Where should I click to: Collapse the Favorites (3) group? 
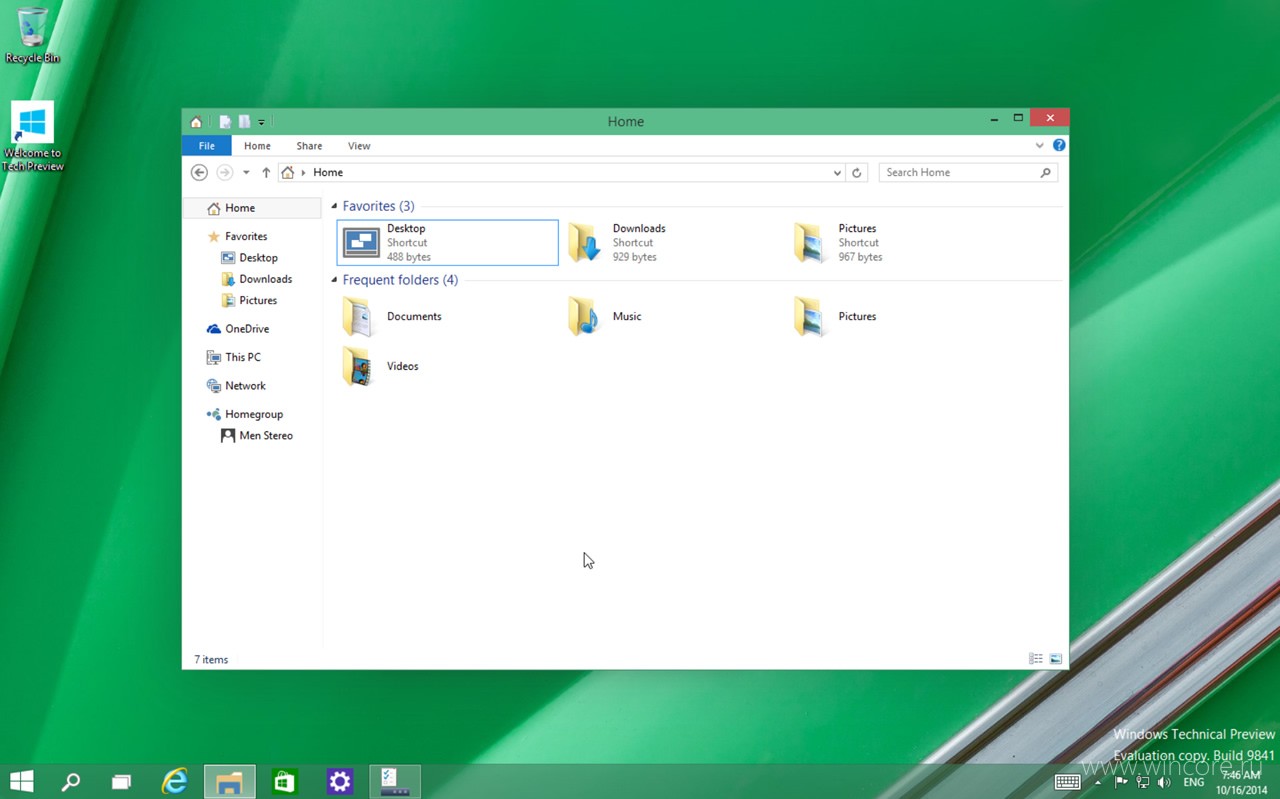point(335,206)
